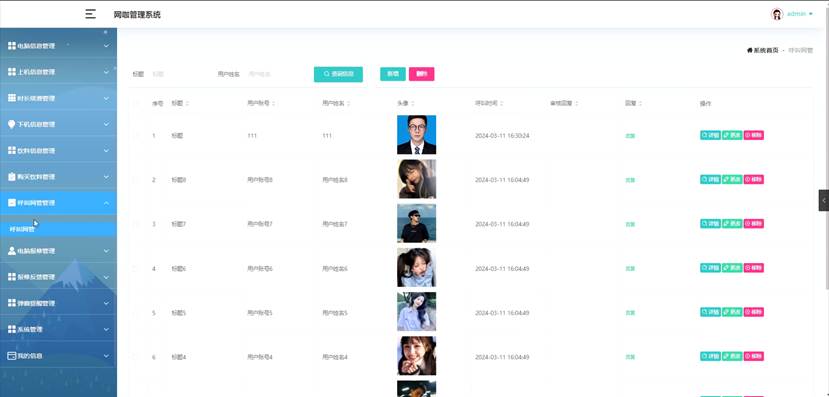Collapse the 呼叫网管管理 menu chevron
The height and width of the screenshot is (397, 829).
point(106,203)
